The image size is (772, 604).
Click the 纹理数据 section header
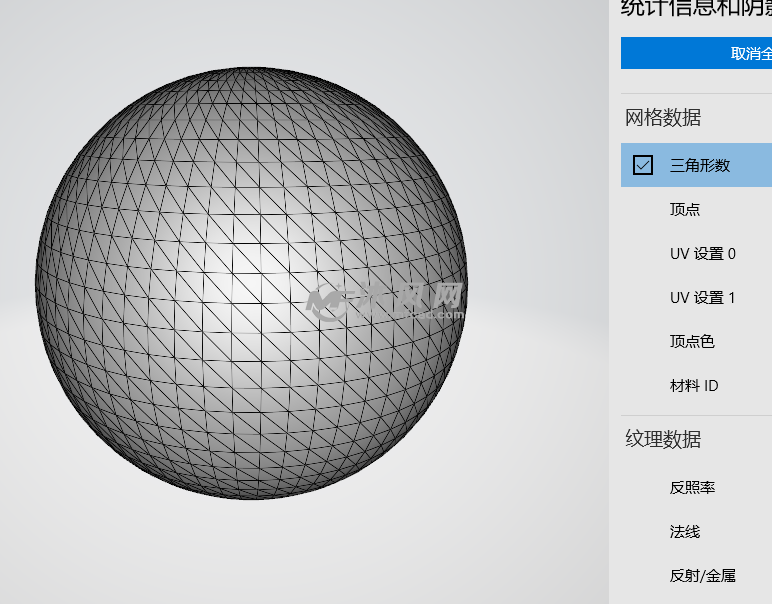663,439
